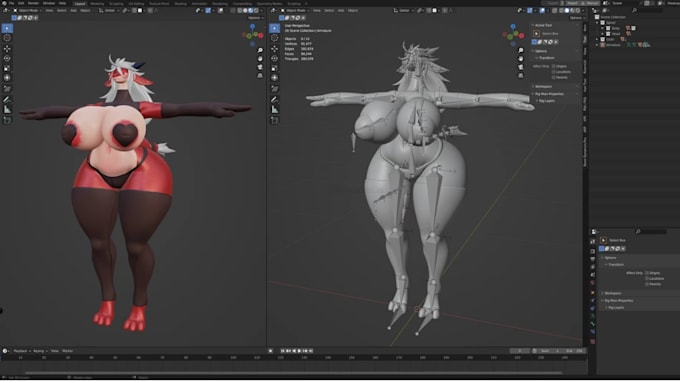Viewport: 680px width, 383px height.
Task: Expand Armature item in outliner
Action: [598, 45]
